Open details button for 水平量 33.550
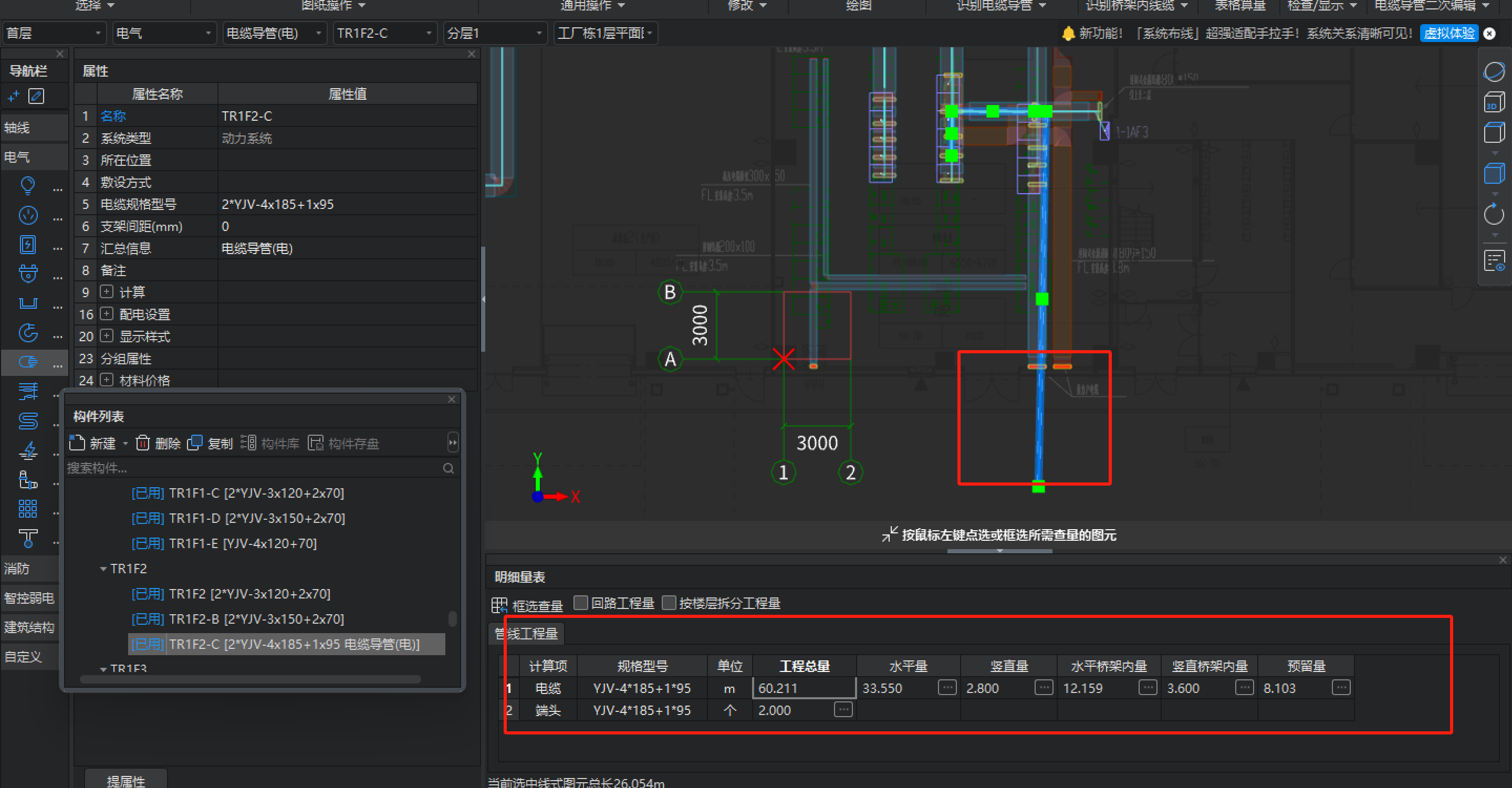Screen dimensions: 1512x788 tap(947, 687)
